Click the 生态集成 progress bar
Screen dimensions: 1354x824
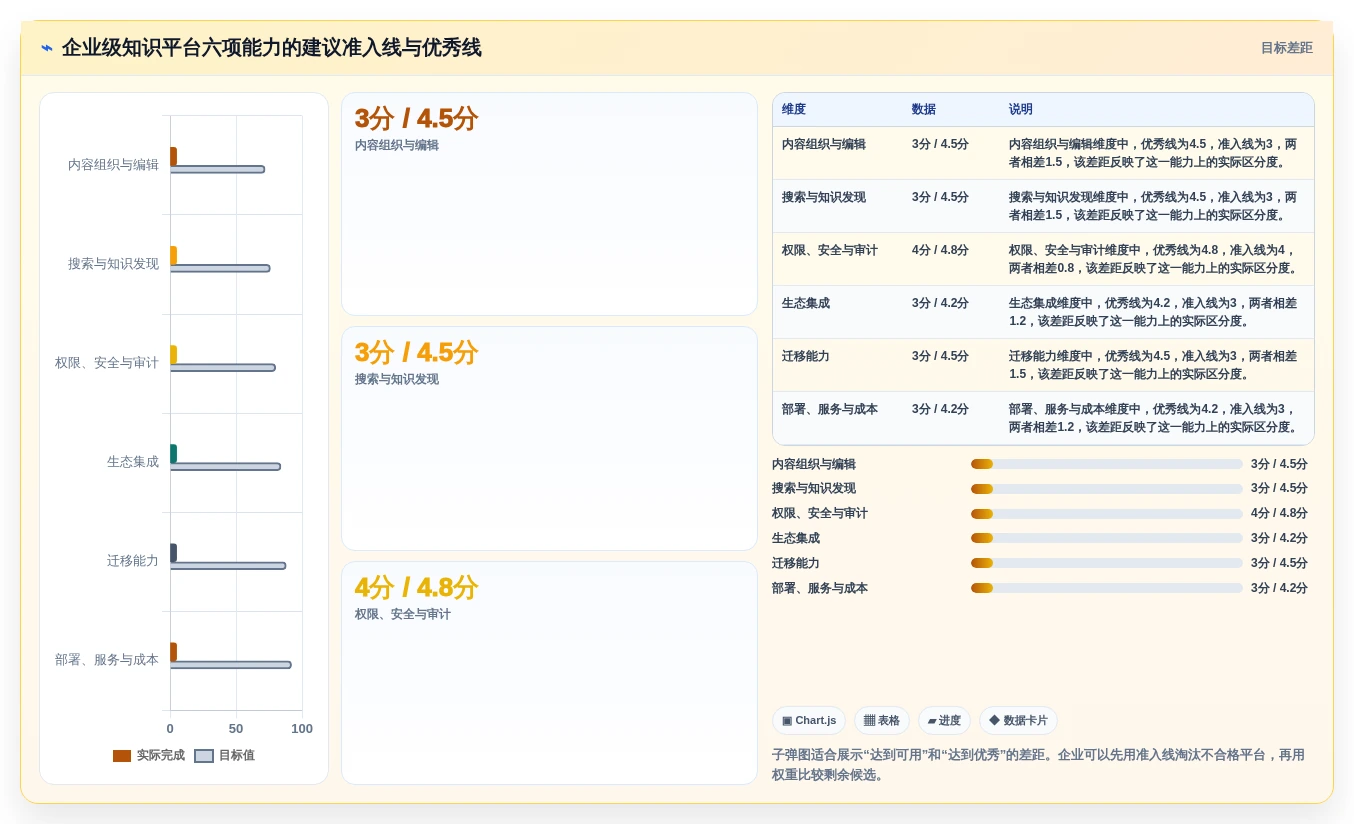coord(1107,538)
